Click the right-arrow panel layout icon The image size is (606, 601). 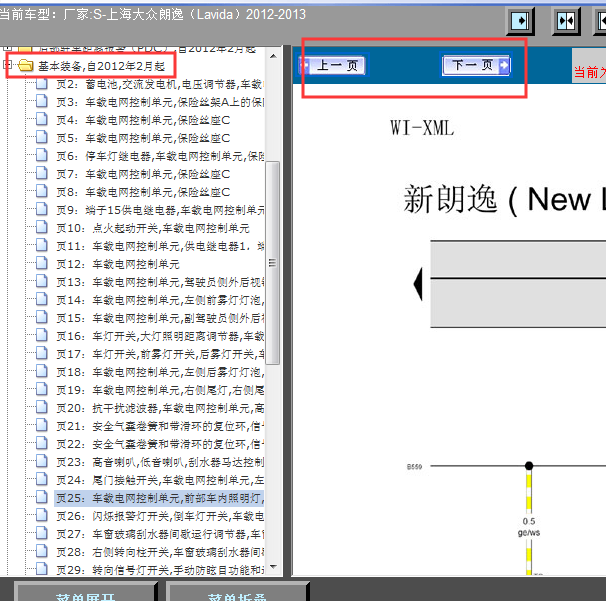point(520,21)
